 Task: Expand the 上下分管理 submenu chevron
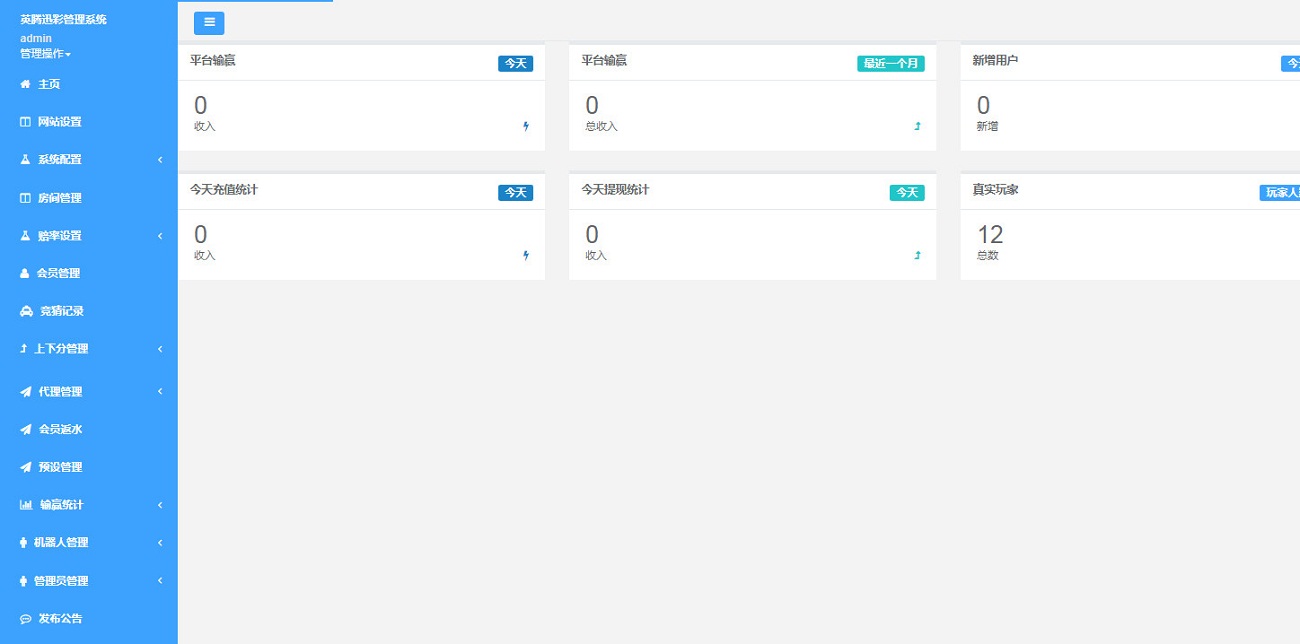point(160,349)
